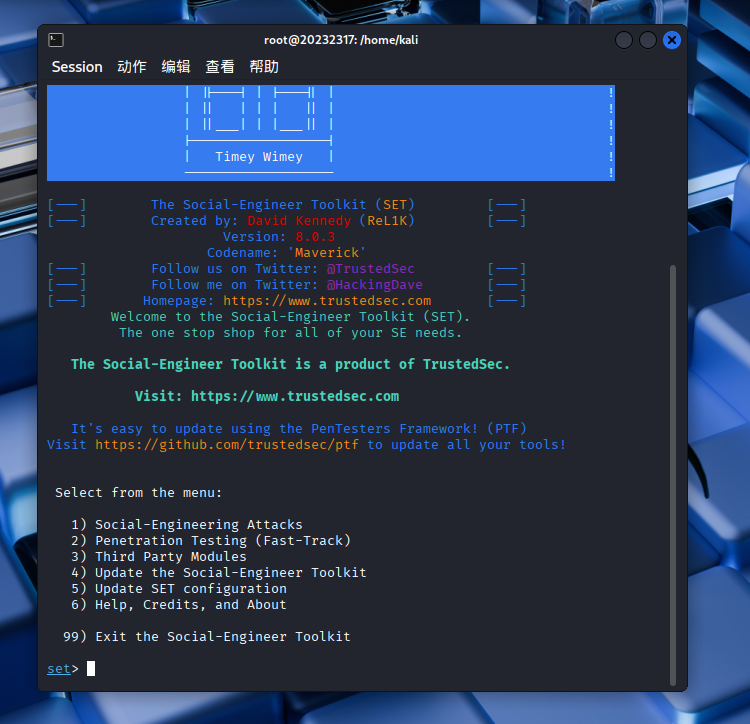Click the terminal icon in the title bar
Viewport: 750px width, 724px height.
56,40
